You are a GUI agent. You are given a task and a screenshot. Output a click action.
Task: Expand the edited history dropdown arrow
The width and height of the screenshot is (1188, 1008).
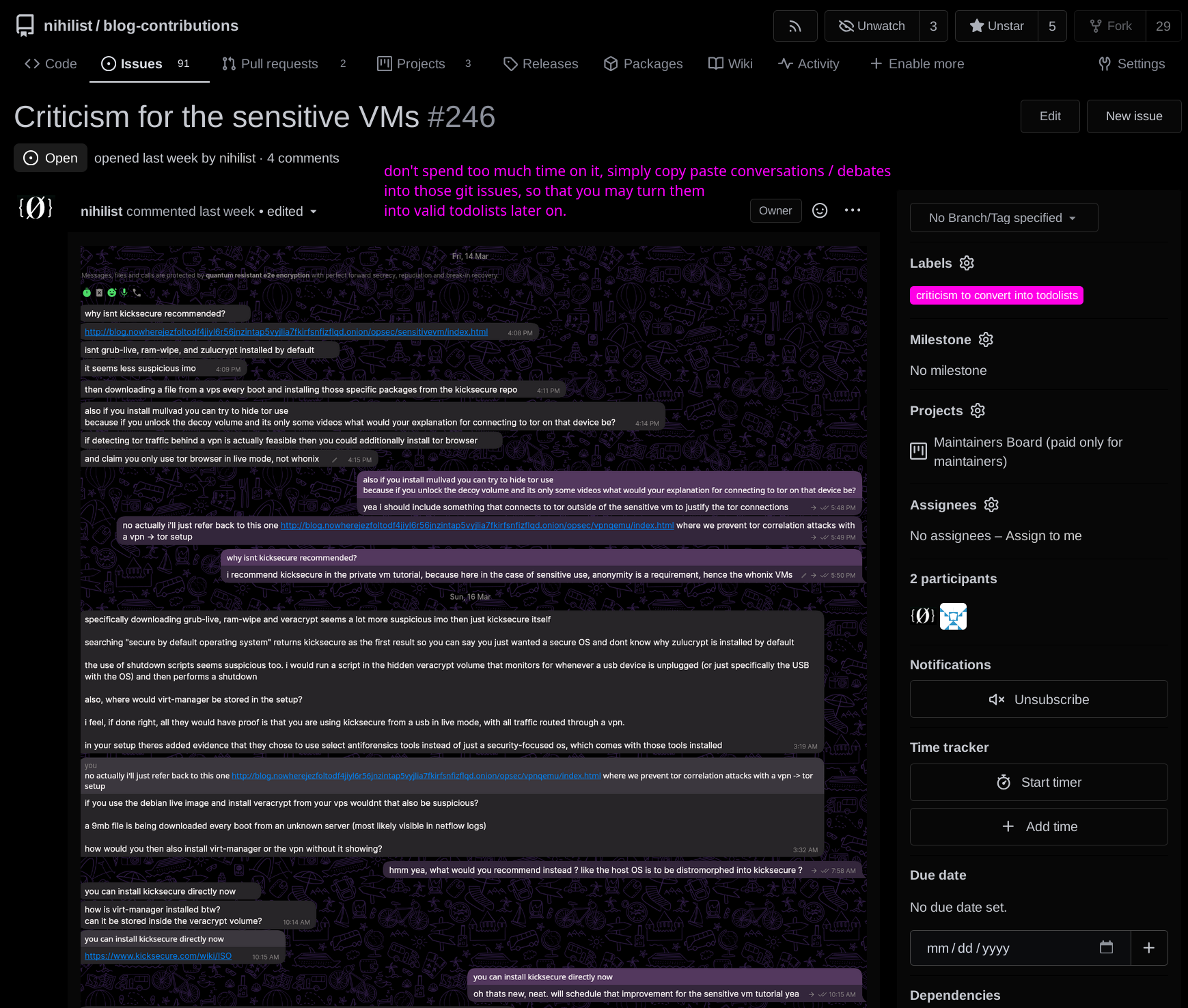314,212
